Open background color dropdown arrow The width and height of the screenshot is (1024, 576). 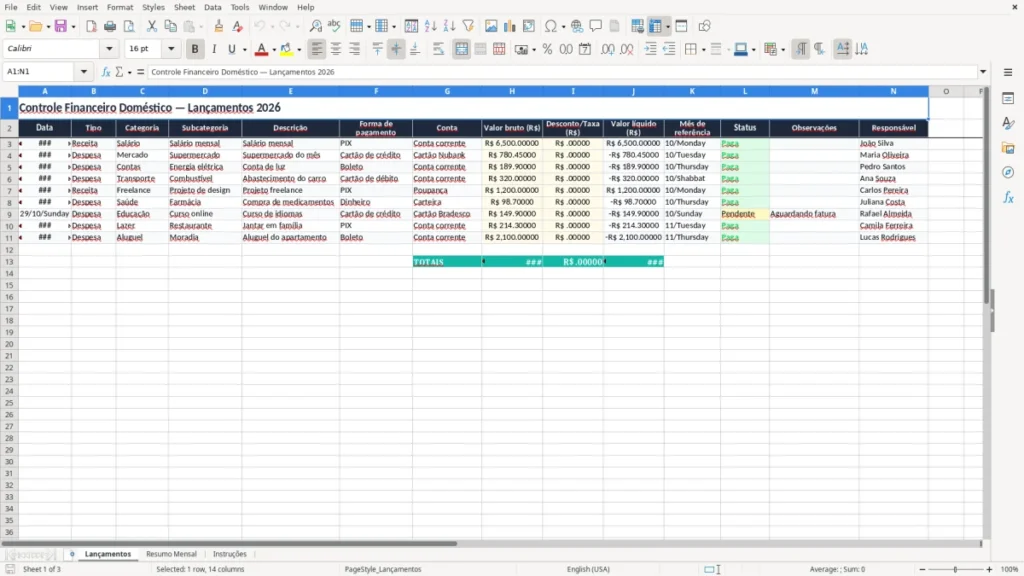click(x=299, y=49)
